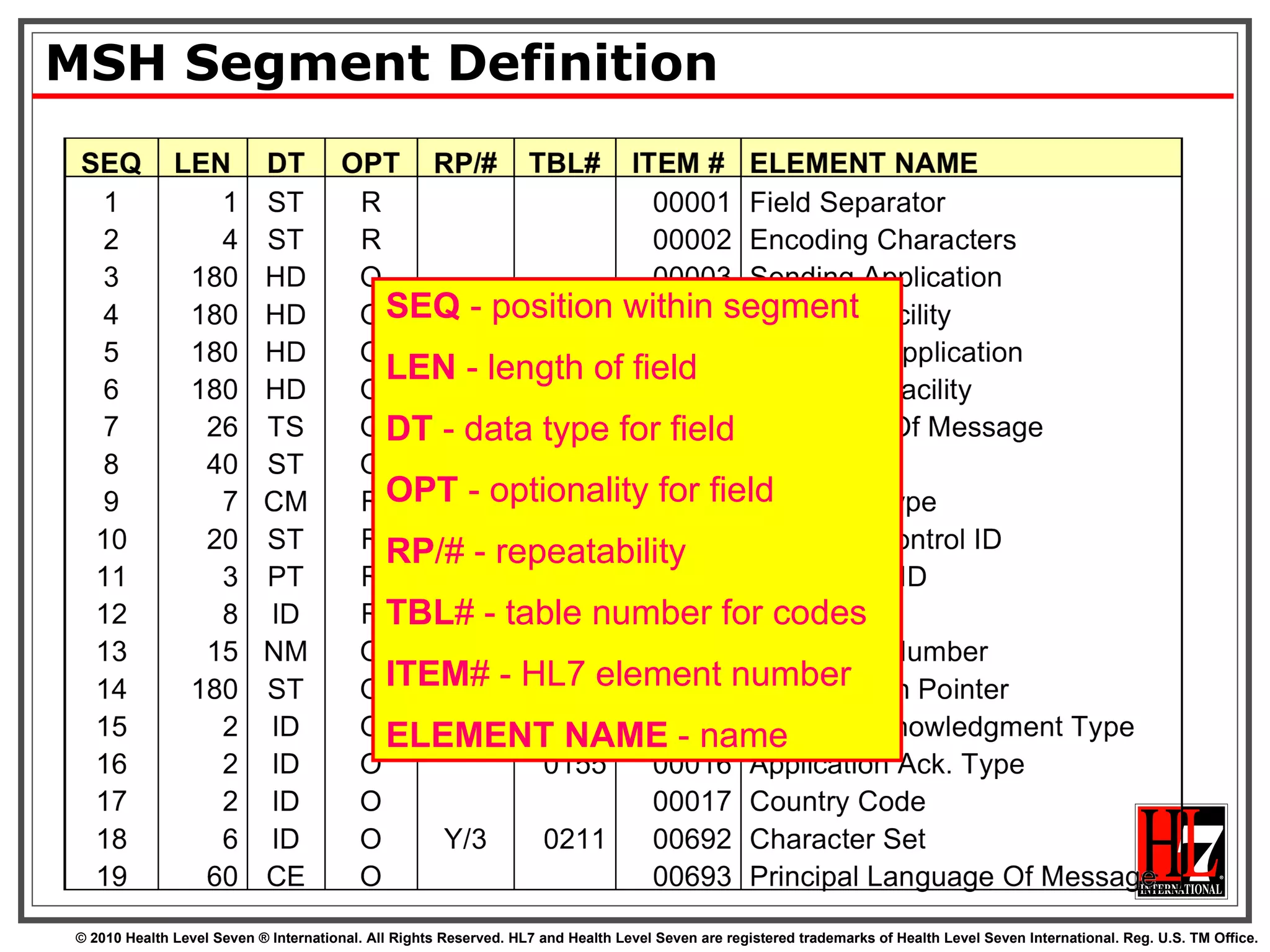Click sequence number 19
This screenshot has width=1270, height=952.
(x=112, y=876)
